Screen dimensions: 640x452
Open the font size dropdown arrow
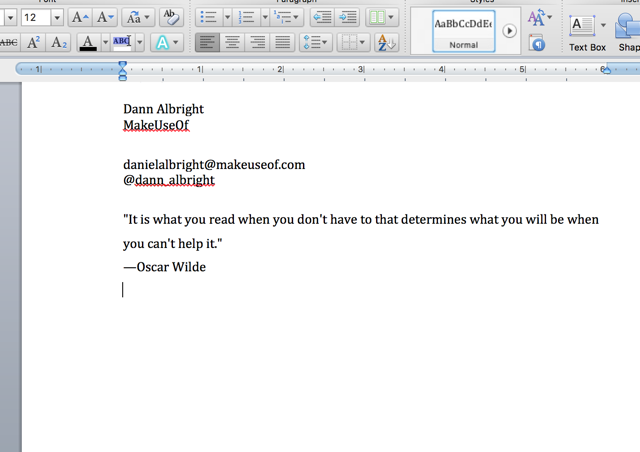(x=57, y=18)
